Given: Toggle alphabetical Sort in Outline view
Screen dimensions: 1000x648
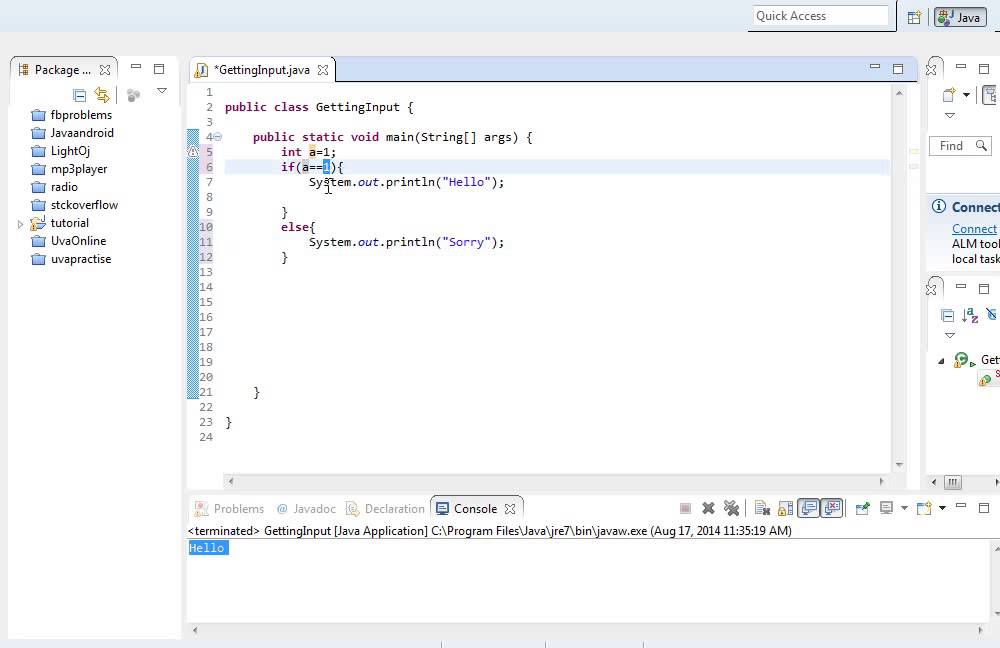Looking at the screenshot, I should tap(970, 315).
